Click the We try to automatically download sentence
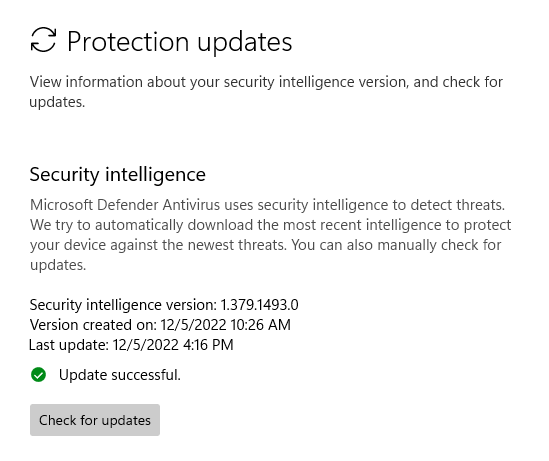 tap(270, 225)
